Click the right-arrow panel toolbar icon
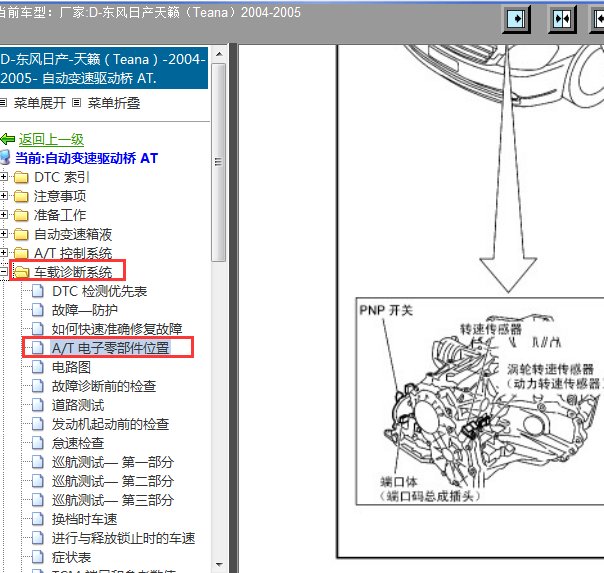The width and height of the screenshot is (604, 573). pos(517,19)
